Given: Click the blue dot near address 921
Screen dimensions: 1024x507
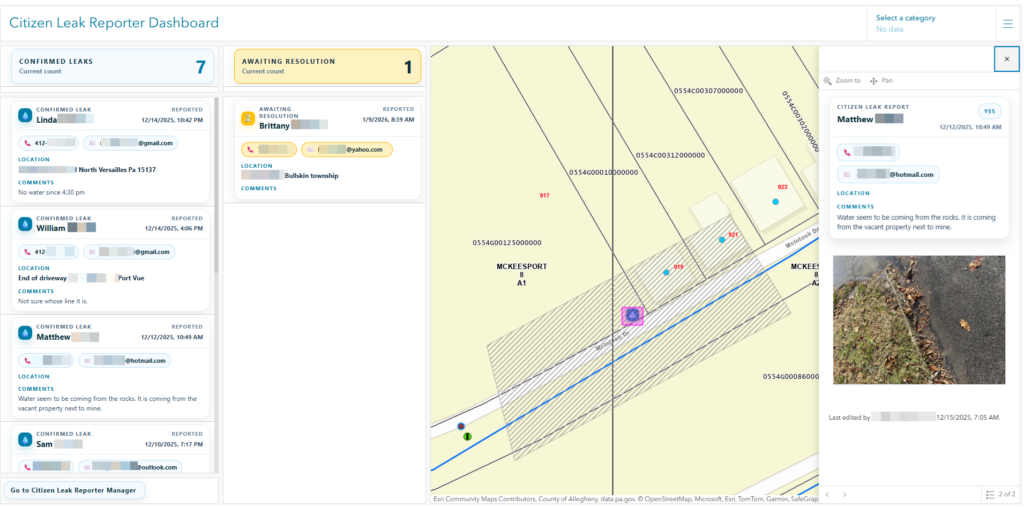Looking at the screenshot, I should (722, 240).
